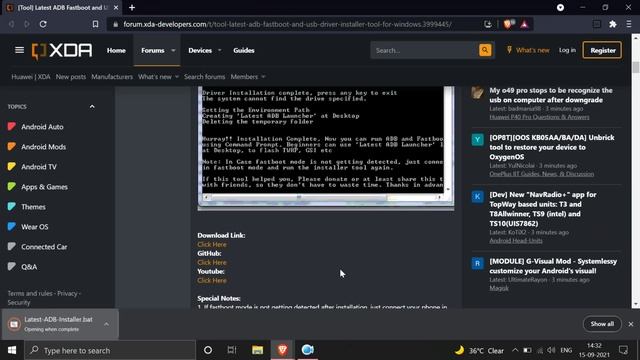
Task: Open Windows notification center
Action: (623, 350)
